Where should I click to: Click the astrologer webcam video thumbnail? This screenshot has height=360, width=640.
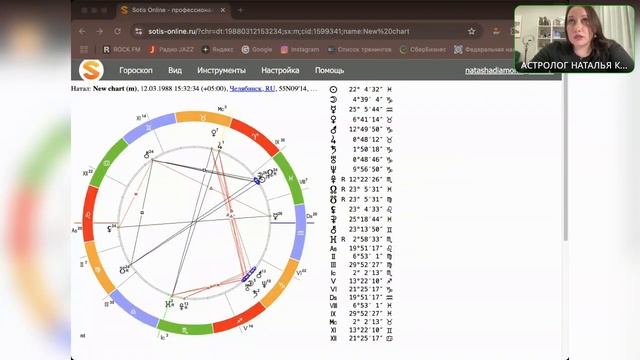pyautogui.click(x=575, y=39)
